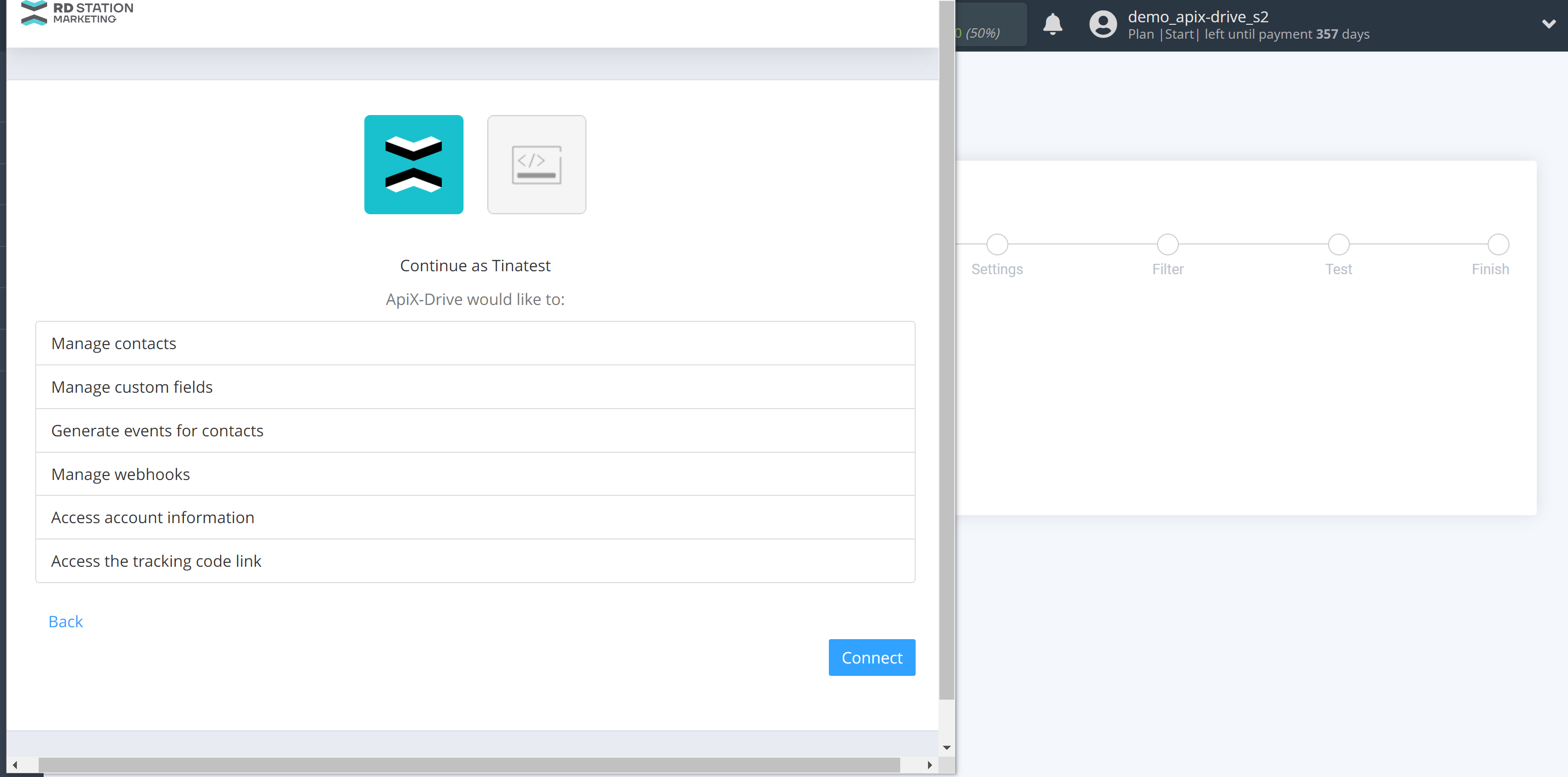This screenshot has width=1568, height=777.
Task: Click the Manage webhooks row
Action: [475, 474]
